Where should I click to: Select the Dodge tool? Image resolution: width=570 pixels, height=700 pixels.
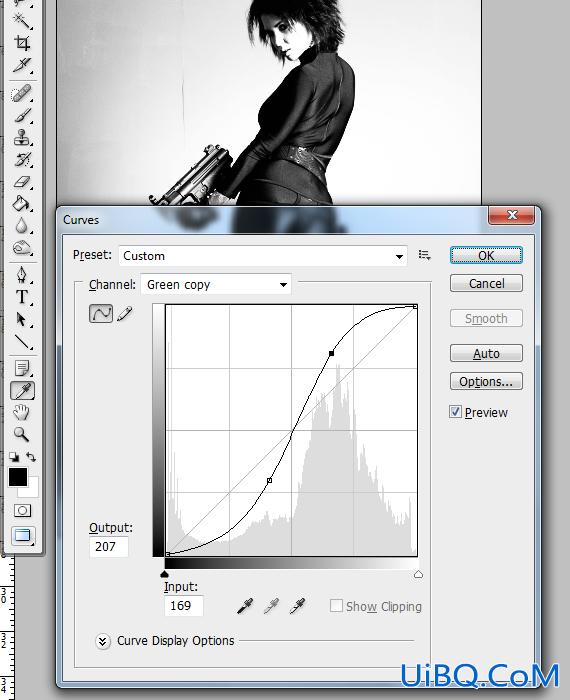21,247
